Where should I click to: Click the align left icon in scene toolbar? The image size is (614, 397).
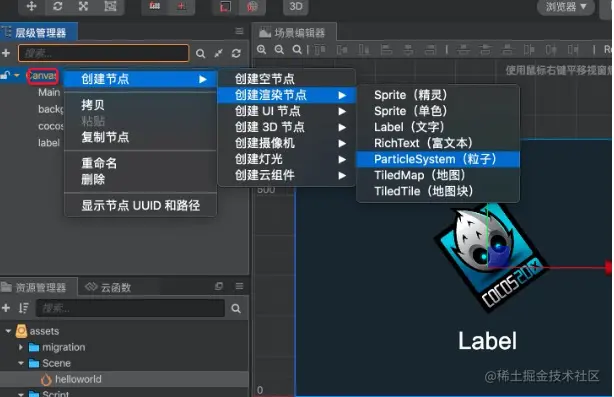(386, 50)
